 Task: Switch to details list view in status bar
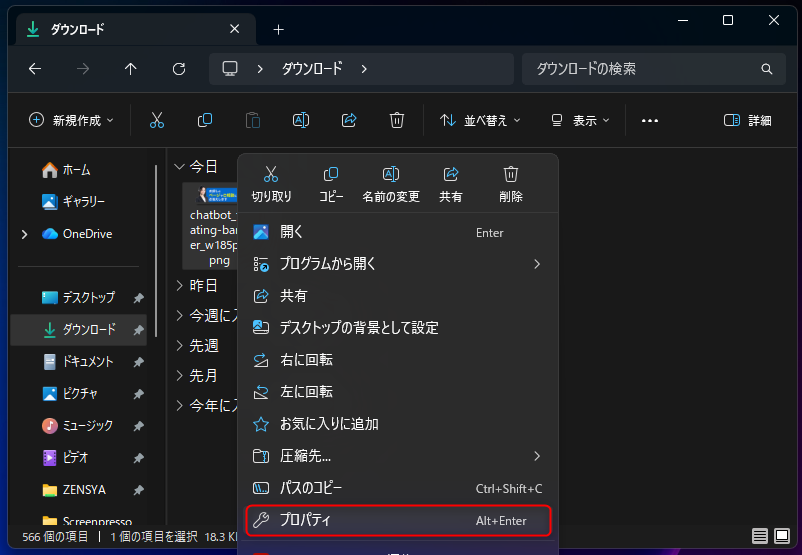click(x=760, y=537)
